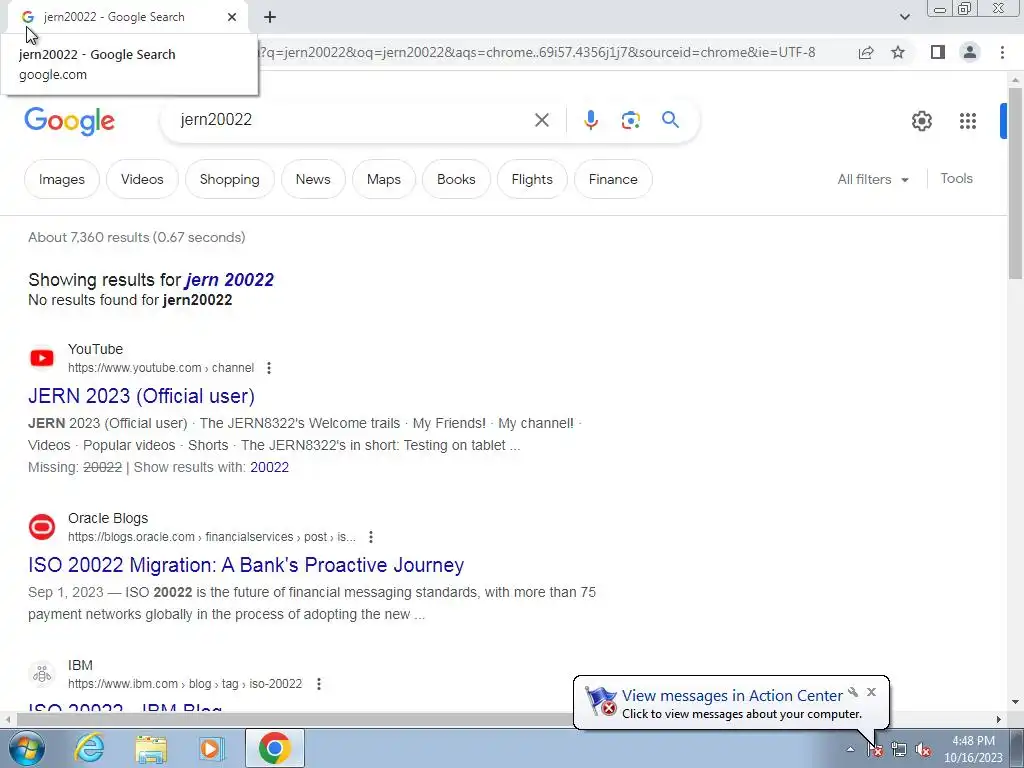
Task: Open more options for the IBM result
Action: [x=319, y=684]
